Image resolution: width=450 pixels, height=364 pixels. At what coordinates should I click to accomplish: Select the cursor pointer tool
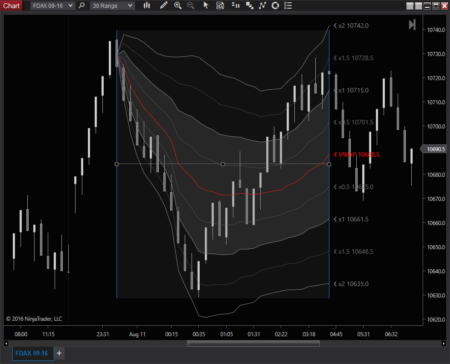pyautogui.click(x=206, y=5)
